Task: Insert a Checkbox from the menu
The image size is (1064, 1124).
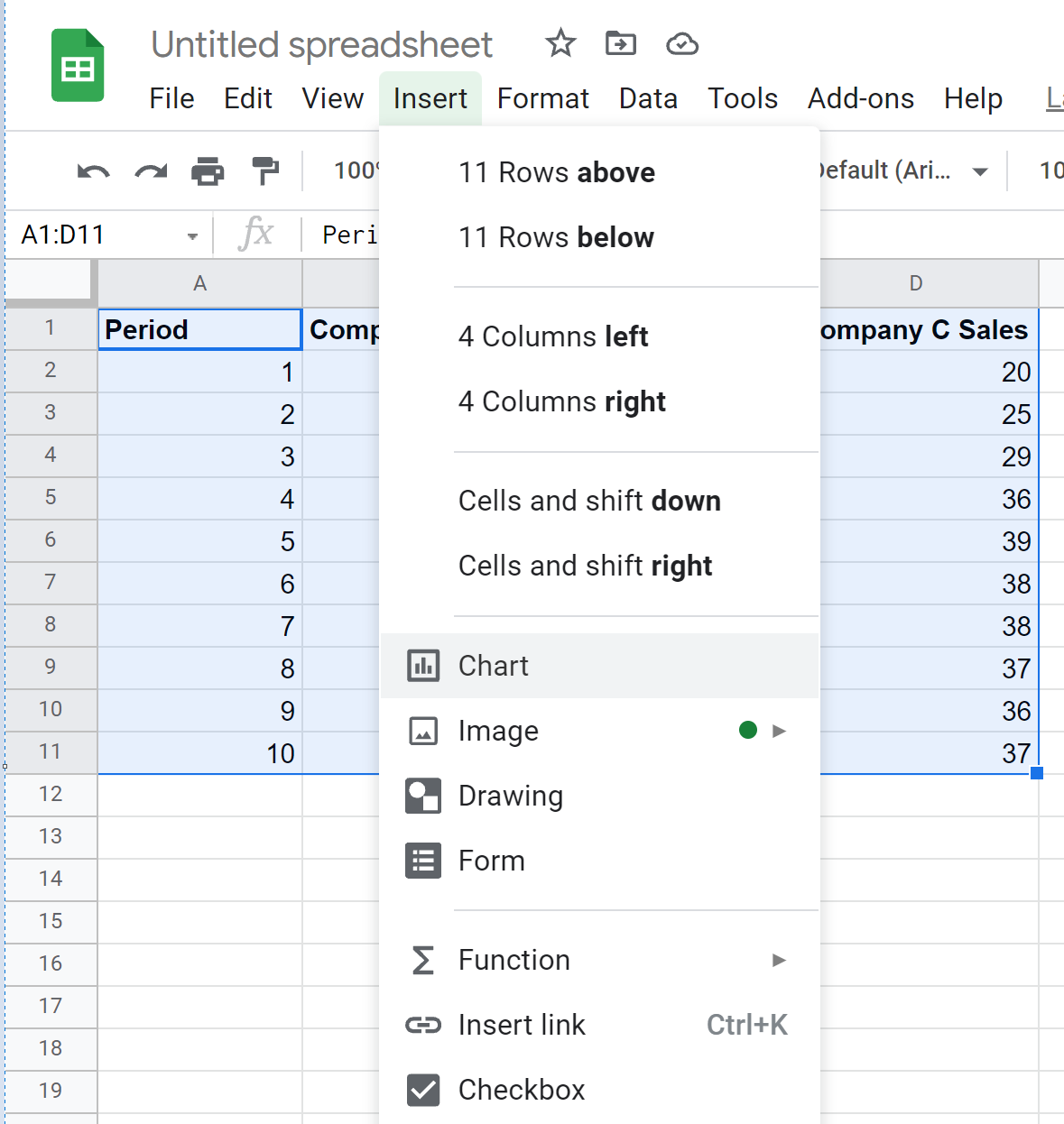Action: pos(522,1090)
